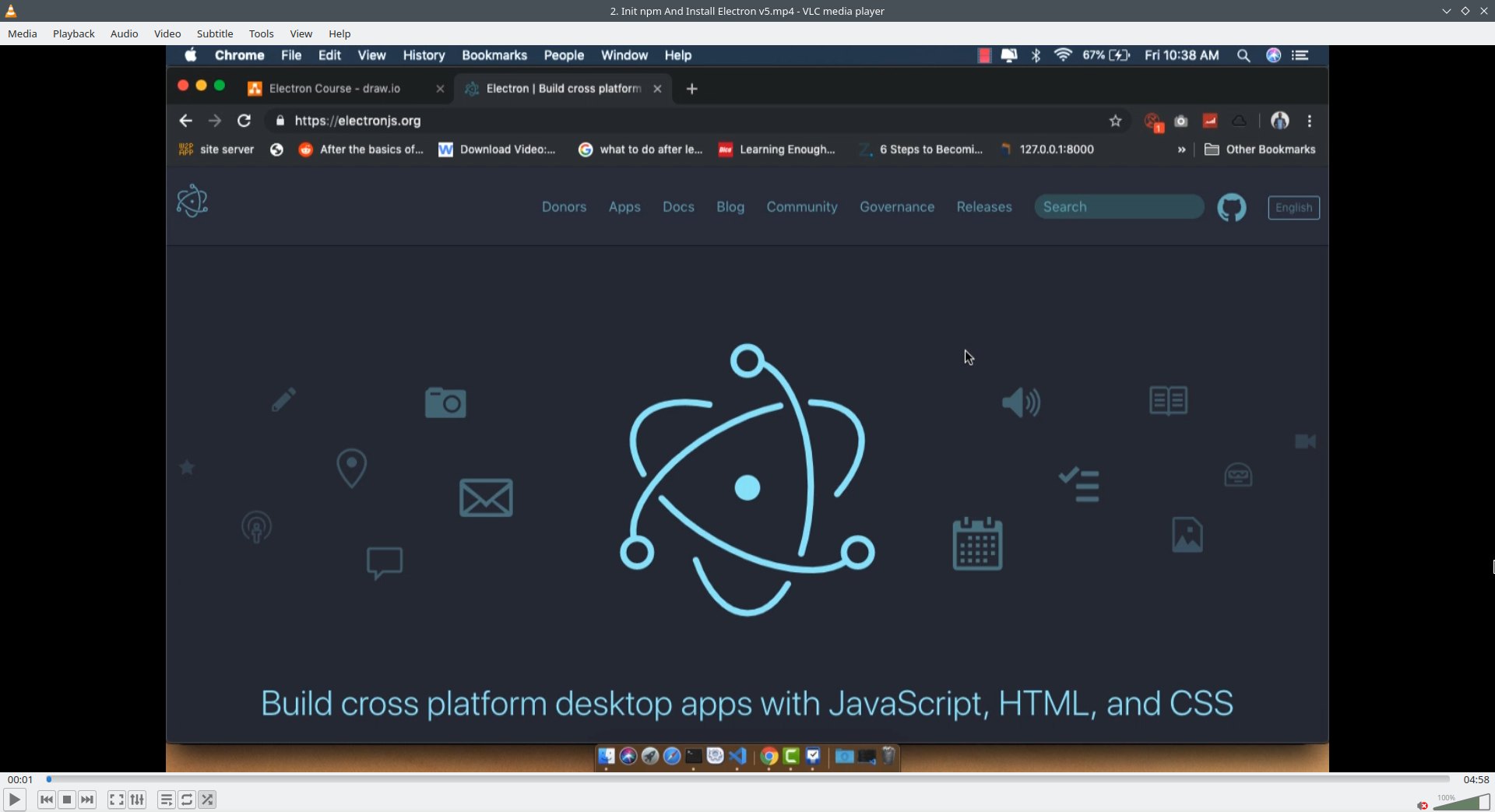The width and height of the screenshot is (1495, 812).
Task: Open the Audio menu
Action: point(124,33)
